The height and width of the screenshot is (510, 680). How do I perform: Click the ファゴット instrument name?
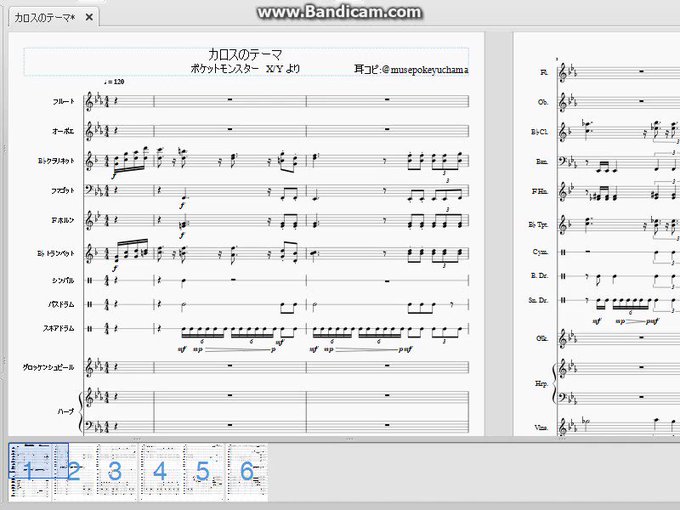(63, 190)
